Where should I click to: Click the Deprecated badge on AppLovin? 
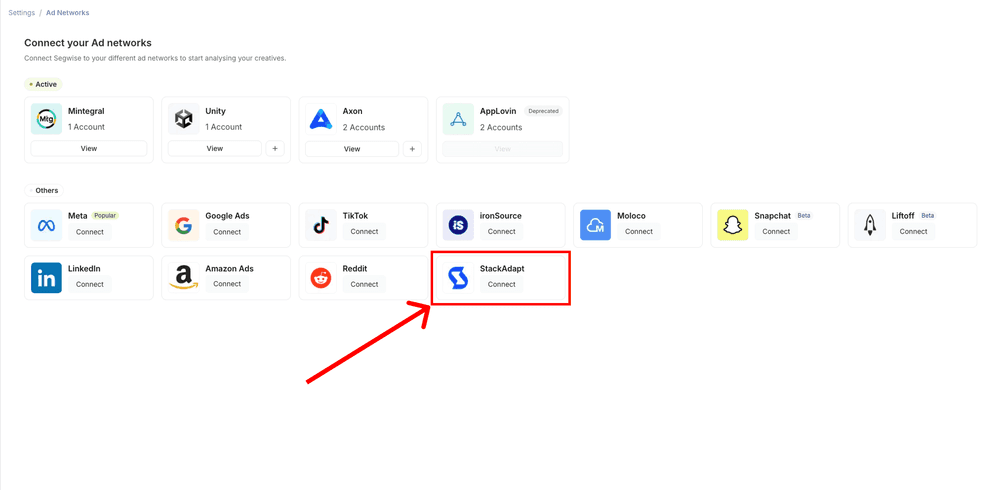(543, 111)
